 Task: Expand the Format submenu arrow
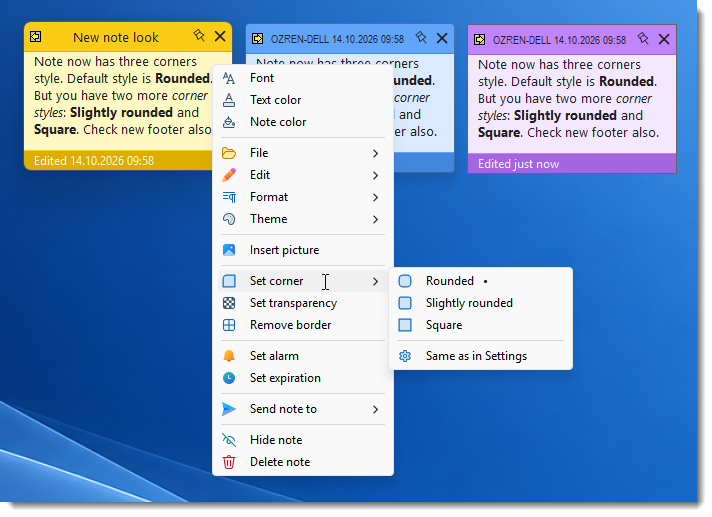point(376,197)
